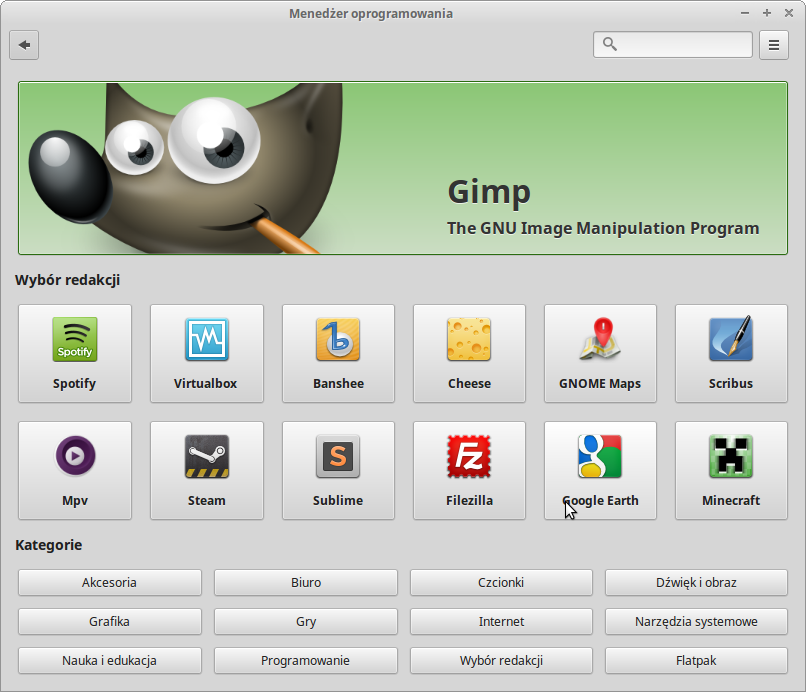Screen dimensions: 806x692
Task: Open the Czcionki category
Action: point(501,582)
